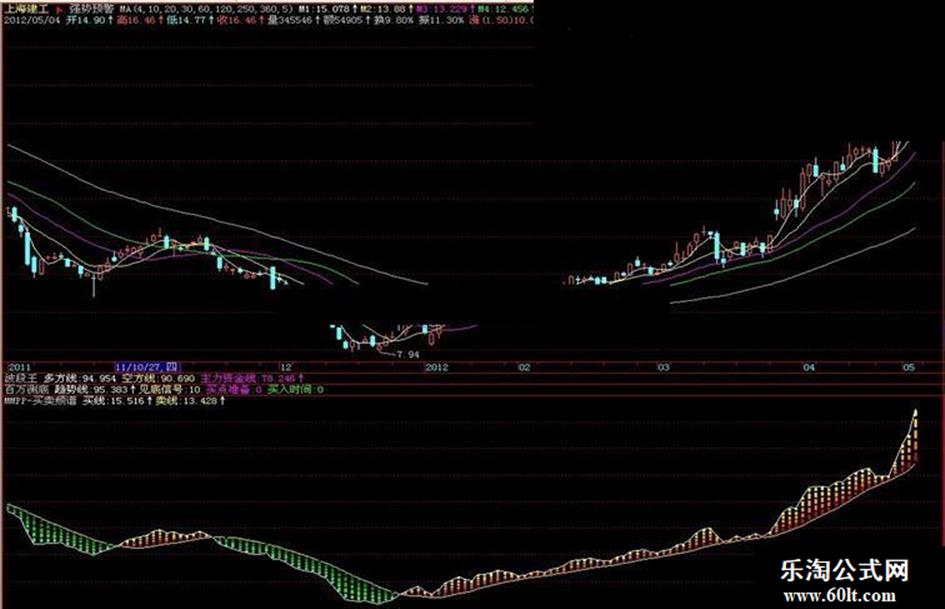Viewport: 945px width, 609px height.
Task: Click the highlighted date marker 11/10/27,四
Action: 147,367
